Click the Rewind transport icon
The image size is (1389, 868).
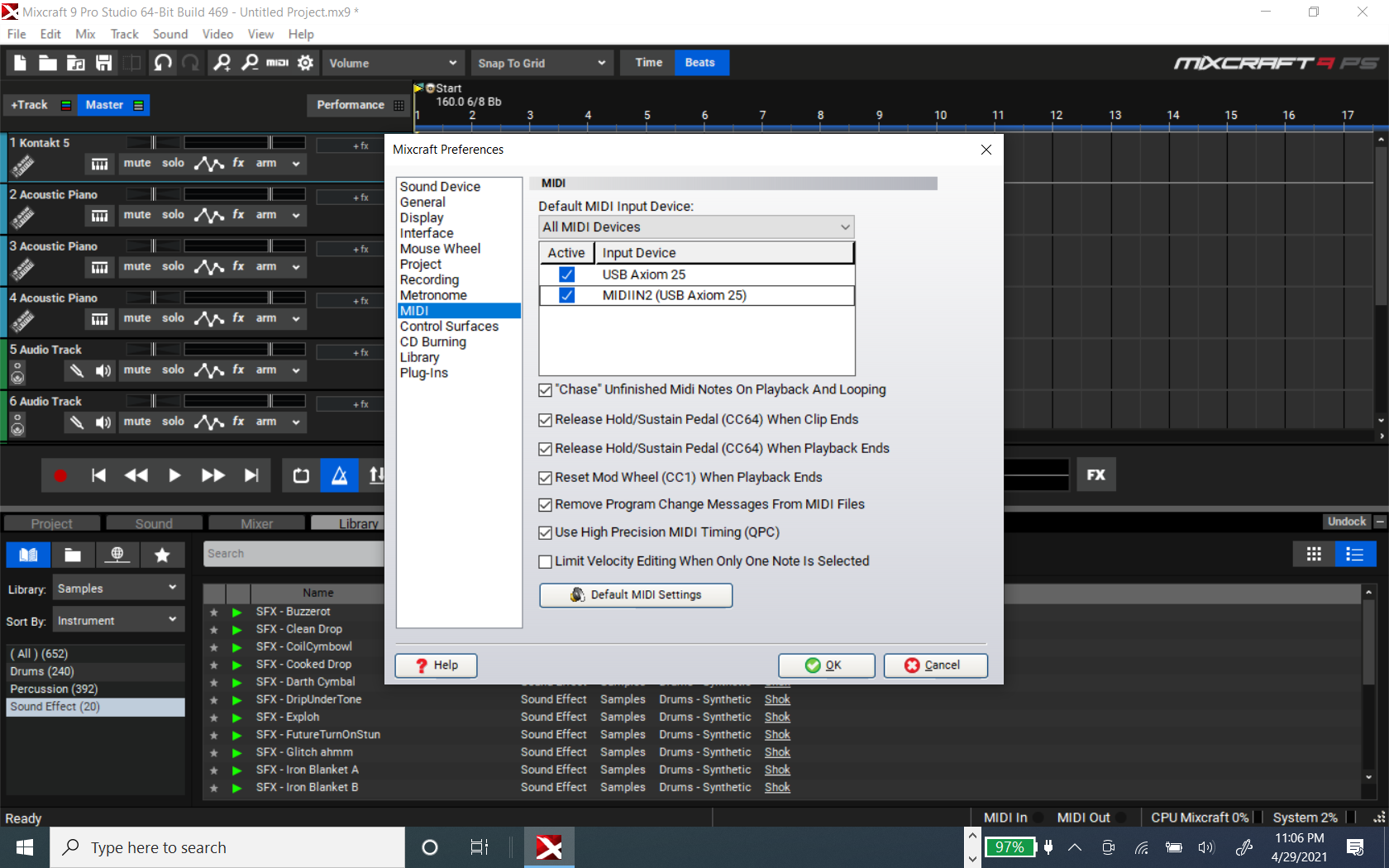click(136, 475)
